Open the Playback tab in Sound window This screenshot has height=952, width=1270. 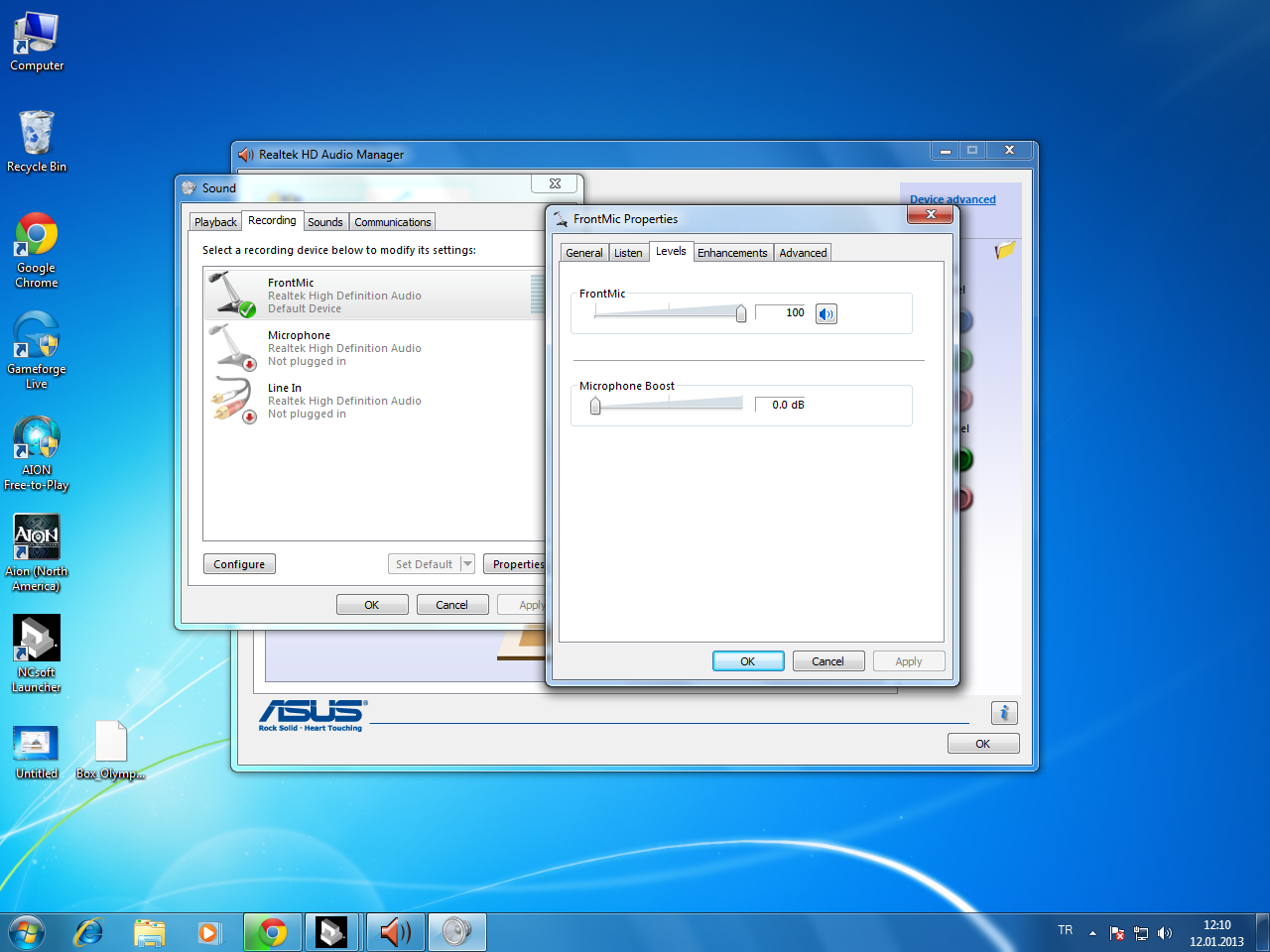(215, 222)
